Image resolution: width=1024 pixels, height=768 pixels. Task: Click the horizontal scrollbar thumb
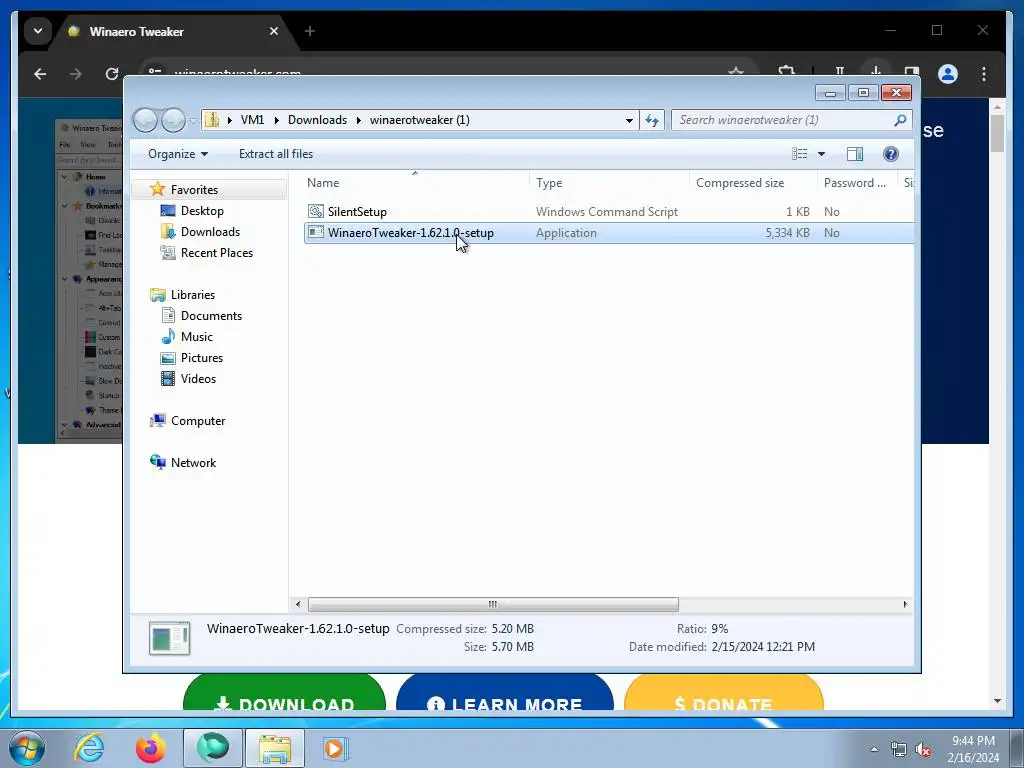pos(493,604)
